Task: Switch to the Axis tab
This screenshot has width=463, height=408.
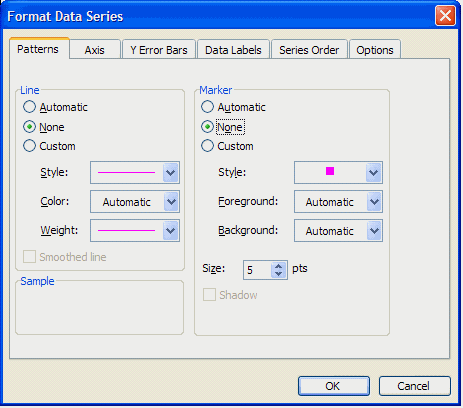Action: tap(95, 50)
